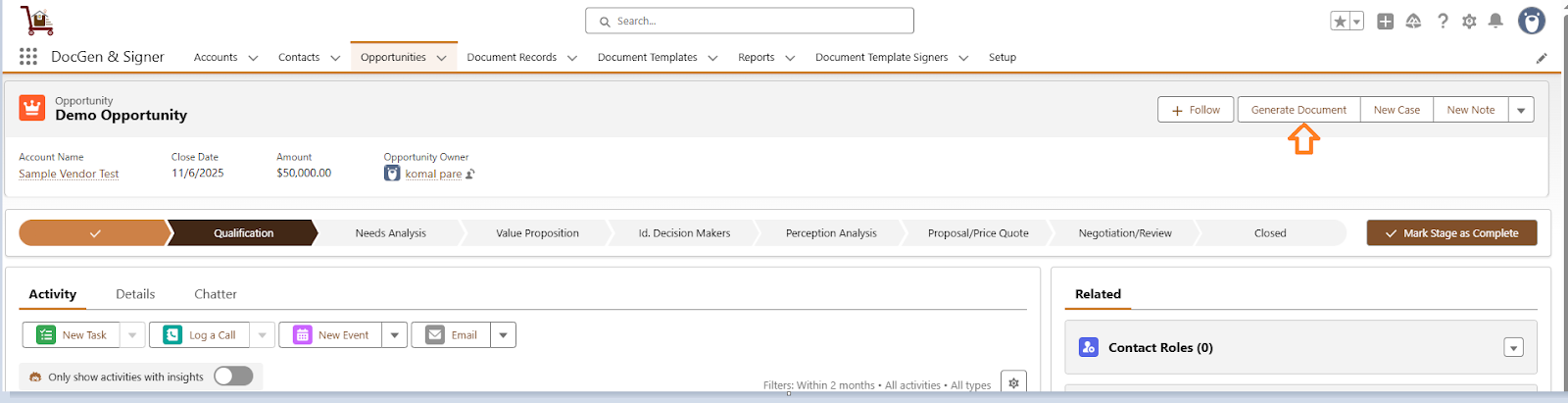Open the Chatter tab

point(216,294)
